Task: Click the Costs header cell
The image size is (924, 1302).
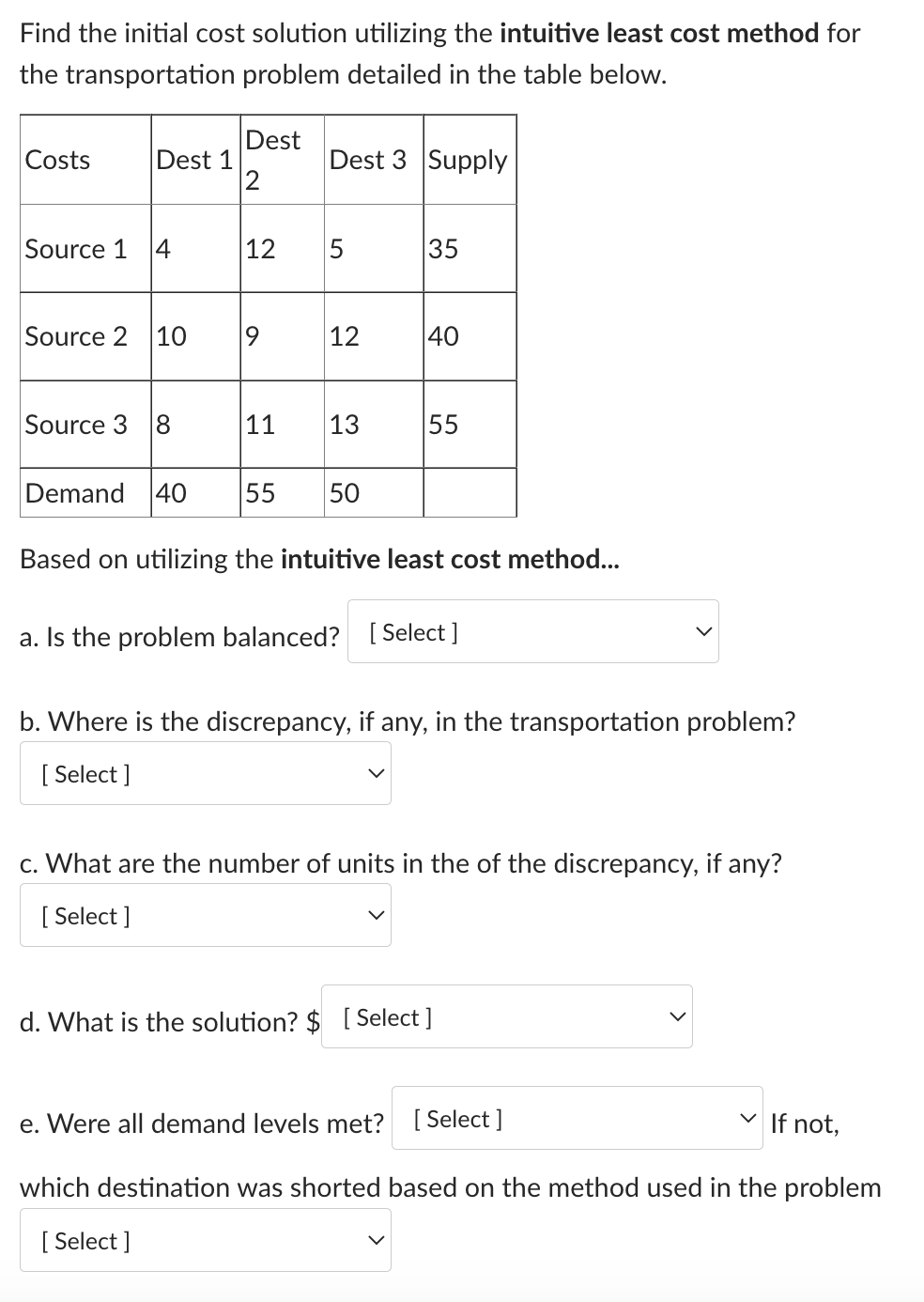Action: pyautogui.click(x=56, y=160)
